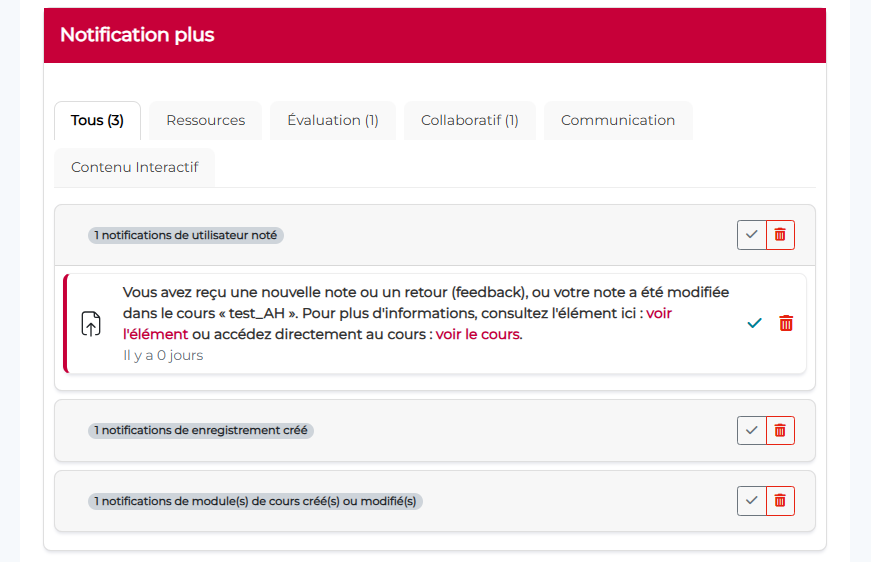Select the Évaluation (1) tab

(333, 120)
